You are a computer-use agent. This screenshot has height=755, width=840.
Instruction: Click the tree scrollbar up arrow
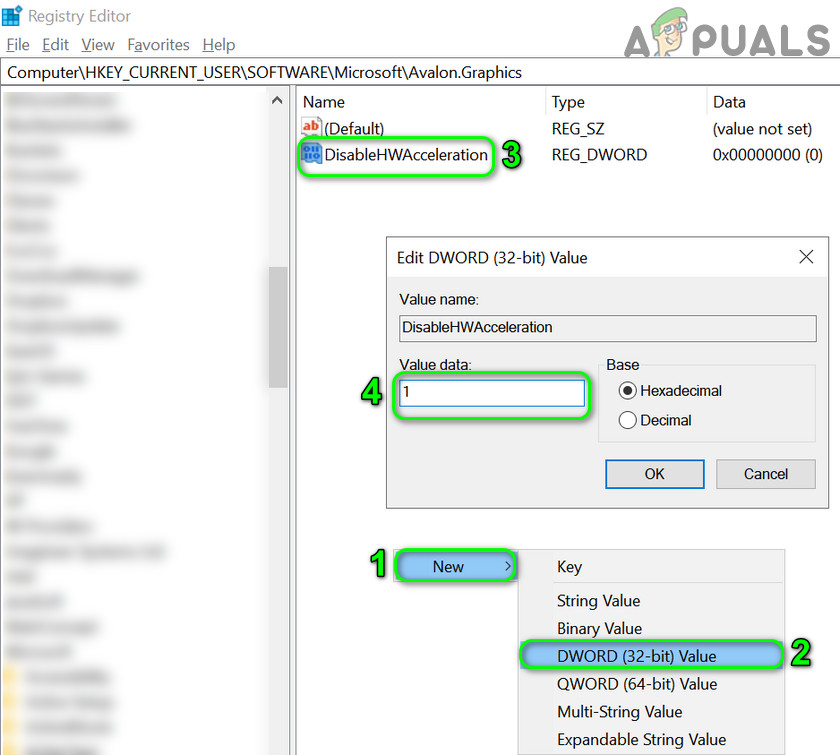(277, 100)
